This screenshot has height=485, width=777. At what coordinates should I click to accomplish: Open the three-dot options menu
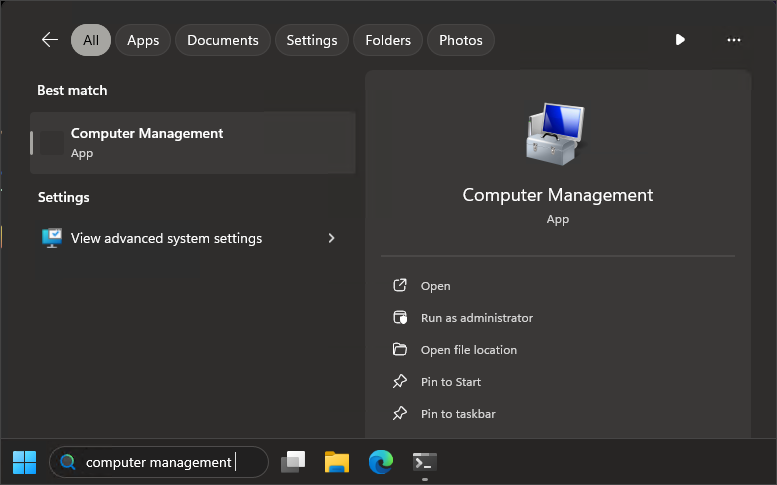point(733,40)
